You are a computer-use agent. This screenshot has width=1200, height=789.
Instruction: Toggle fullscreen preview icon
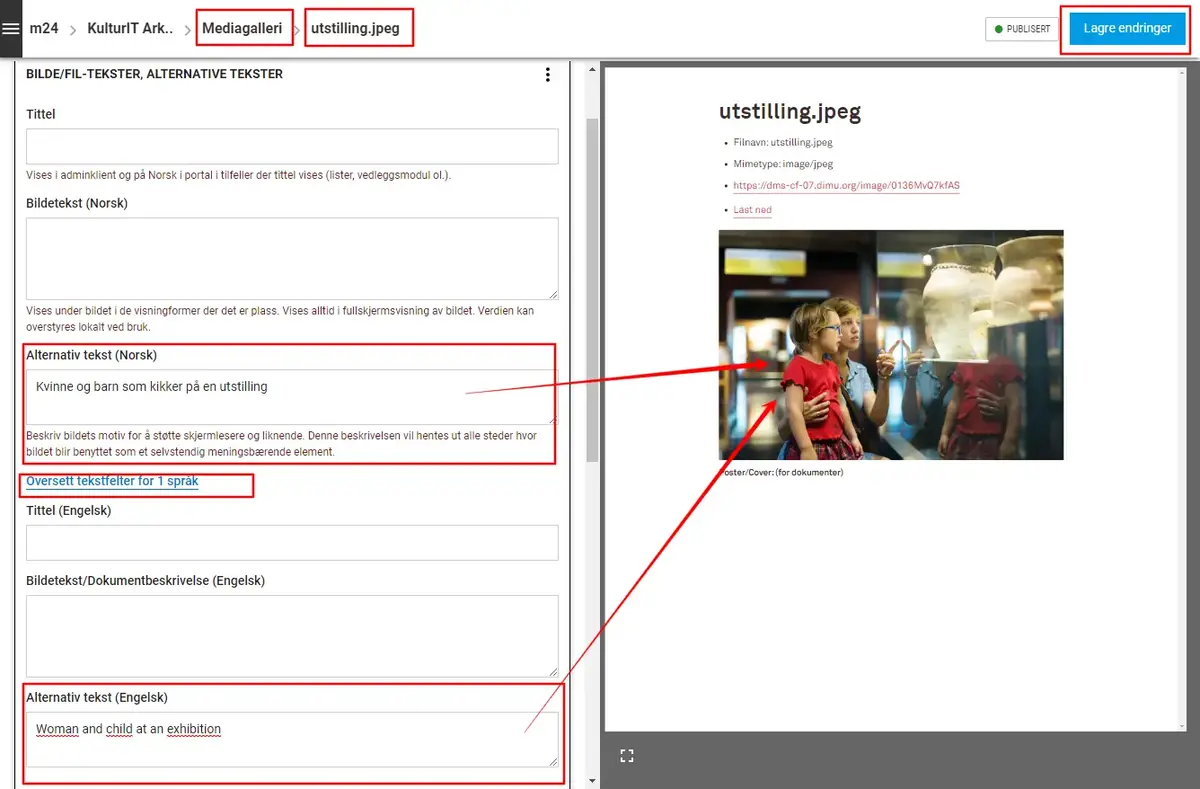627,756
